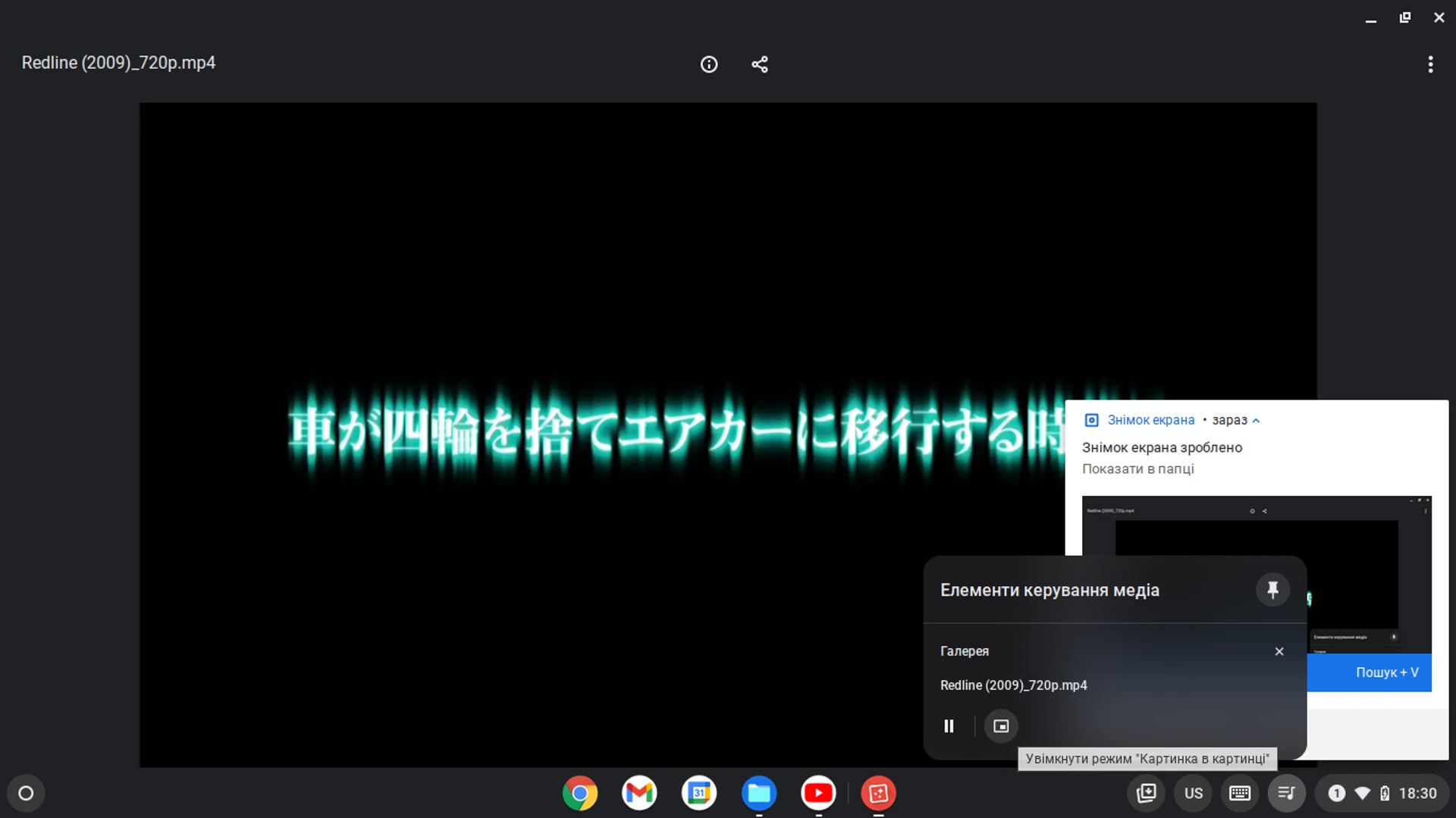Click Показати в папці link
1456x818 pixels.
coord(1137,469)
